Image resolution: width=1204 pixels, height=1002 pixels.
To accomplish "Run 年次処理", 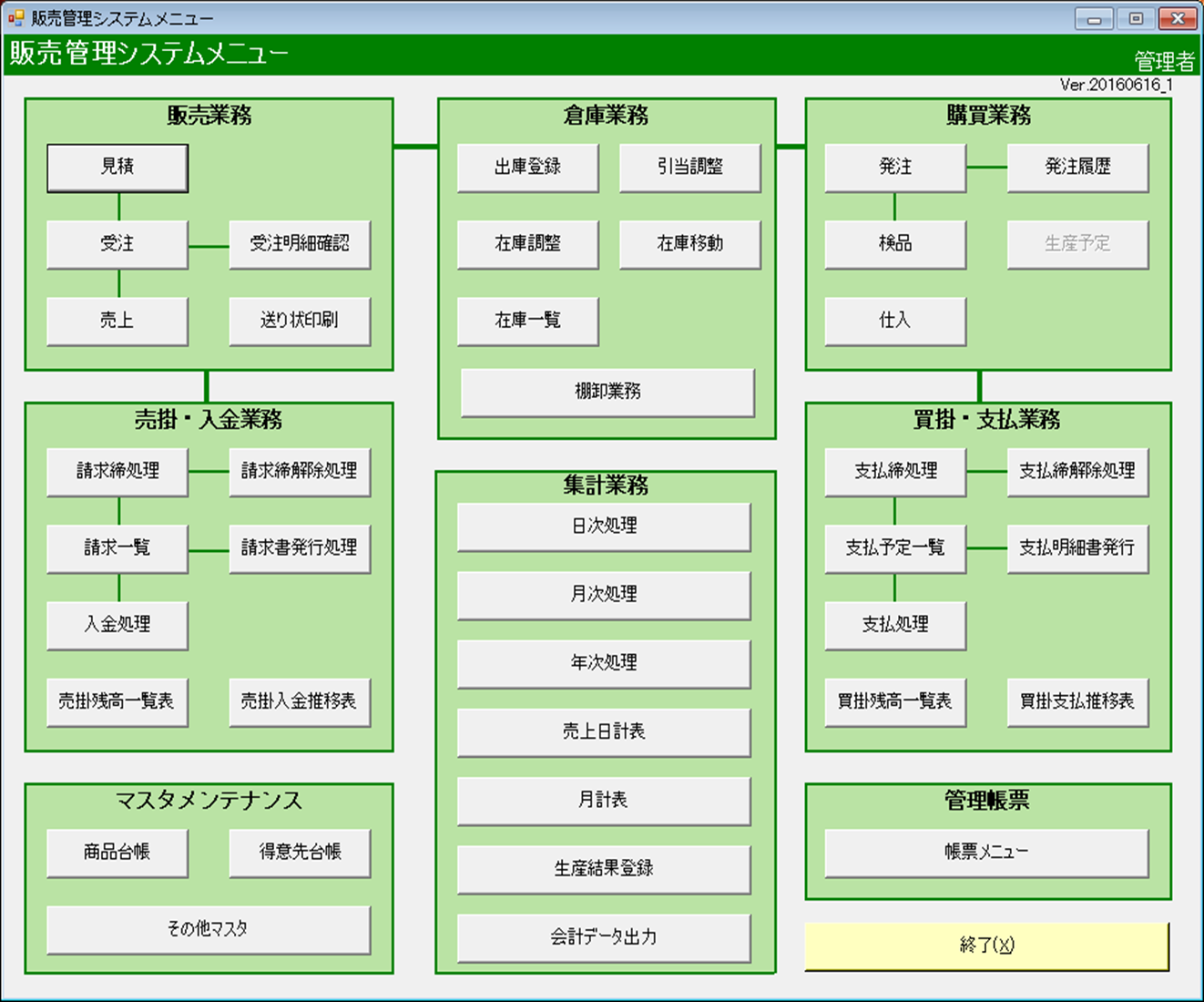I will pos(604,663).
